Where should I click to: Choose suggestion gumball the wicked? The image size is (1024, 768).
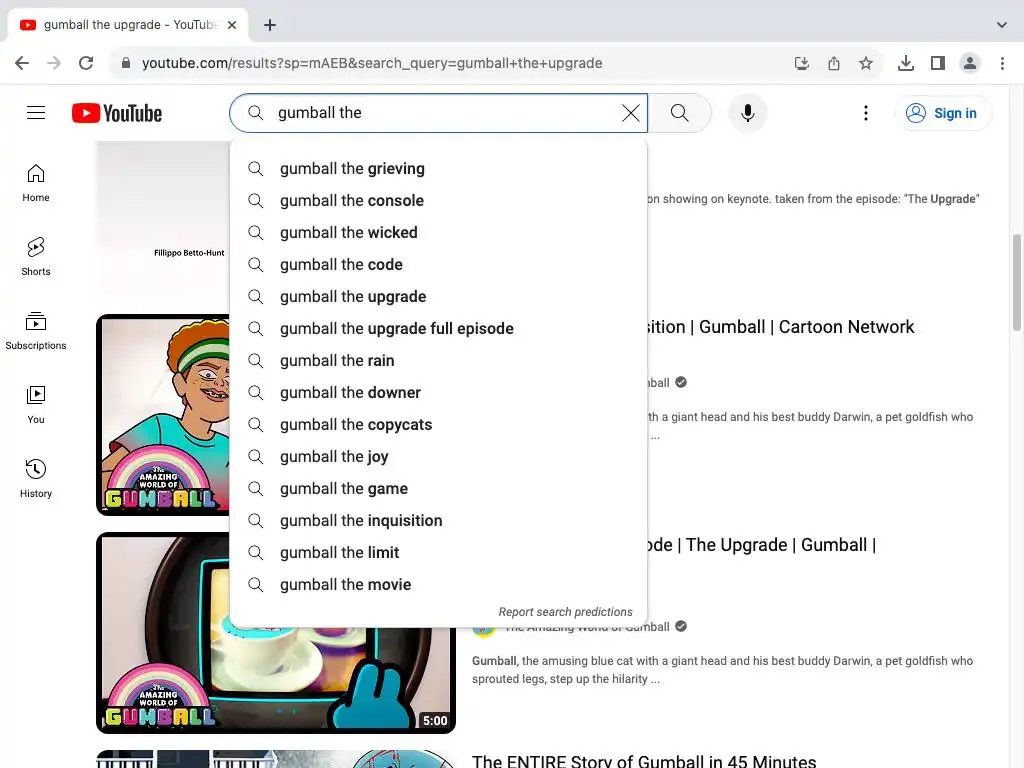coord(438,232)
